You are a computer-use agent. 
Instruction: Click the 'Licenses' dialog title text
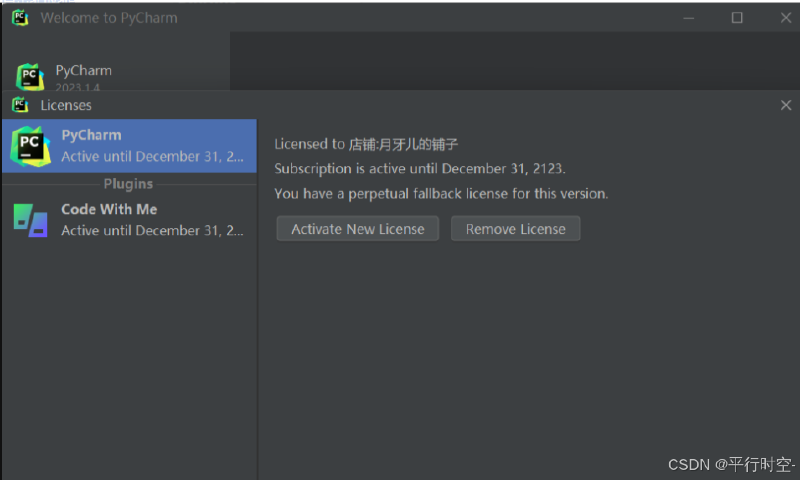tap(66, 105)
